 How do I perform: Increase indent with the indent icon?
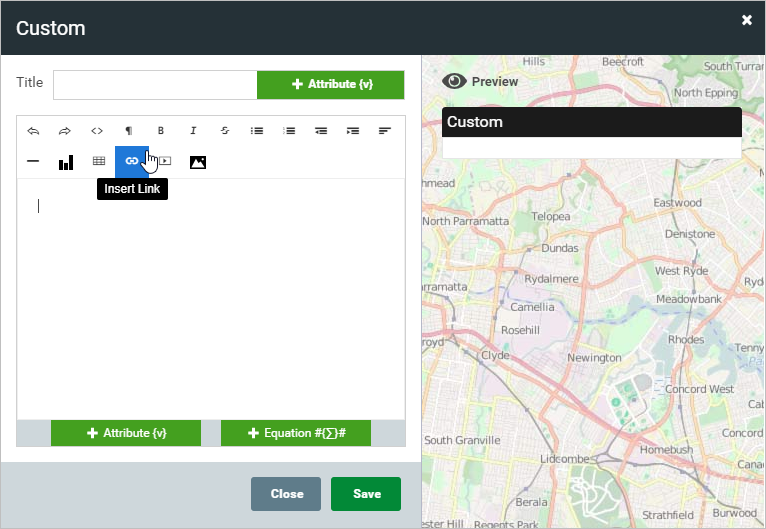point(353,131)
